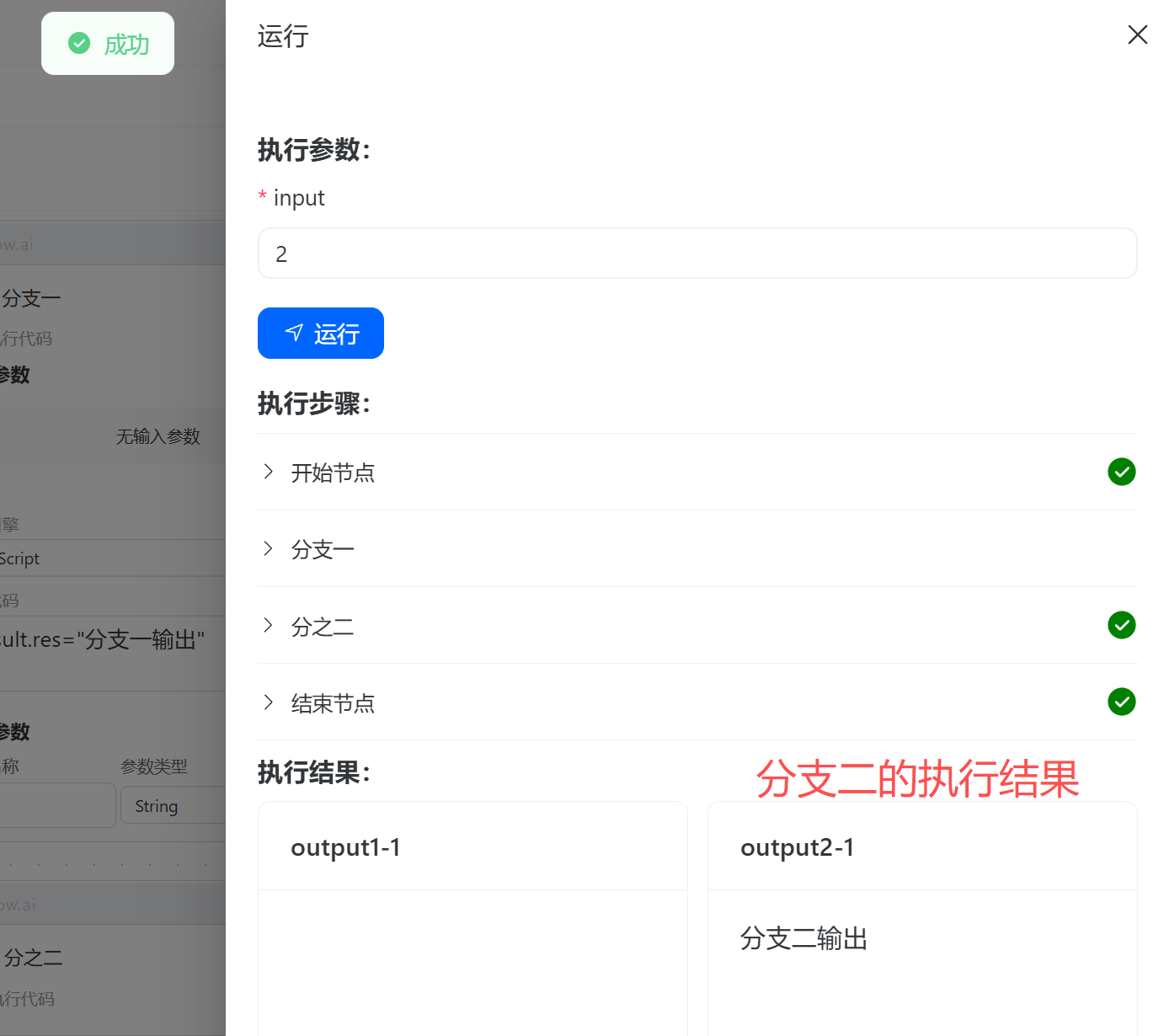The image size is (1164, 1036).
Task: Click the 运行 button label to execute
Action: pos(336,334)
